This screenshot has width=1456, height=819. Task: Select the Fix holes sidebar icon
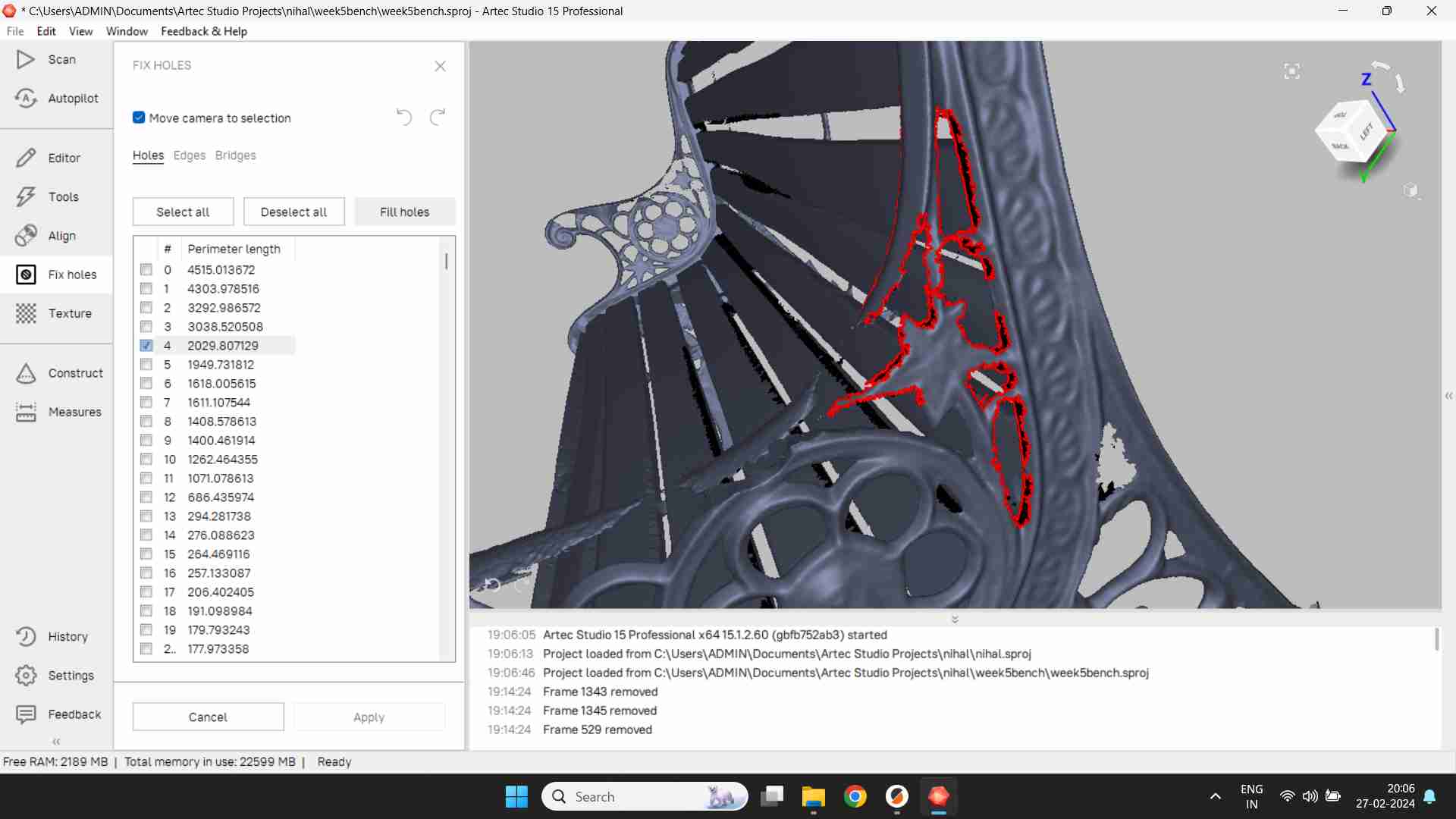(x=26, y=275)
